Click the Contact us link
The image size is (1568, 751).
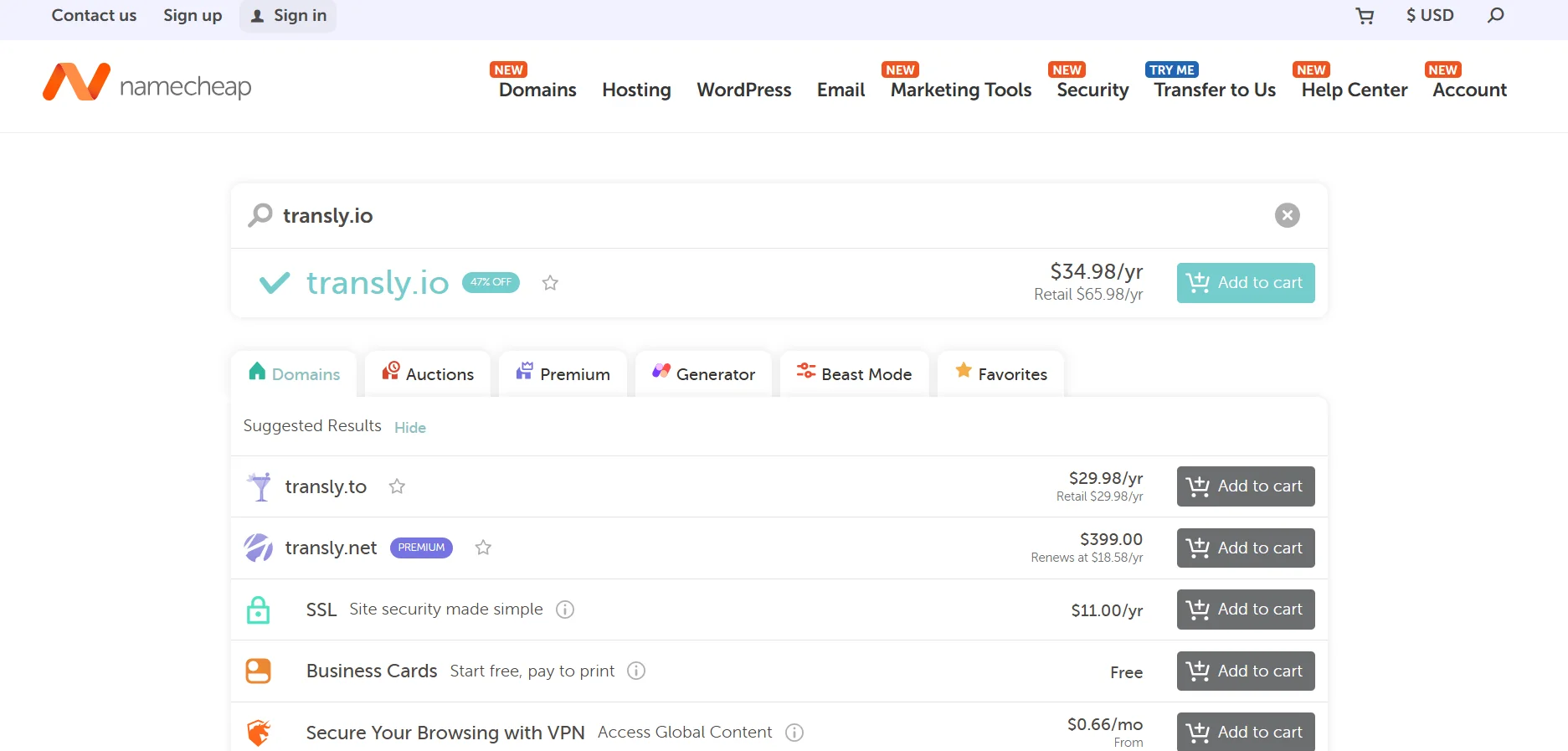tap(94, 15)
